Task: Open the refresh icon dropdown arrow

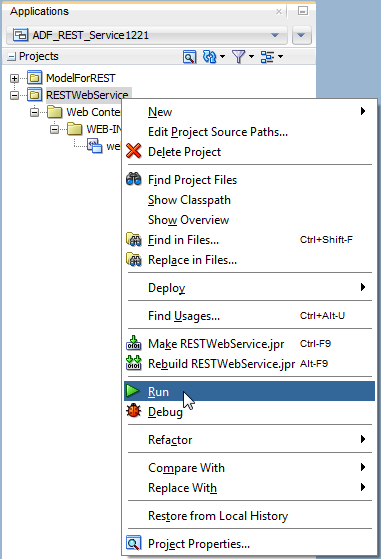Action: coord(223,57)
